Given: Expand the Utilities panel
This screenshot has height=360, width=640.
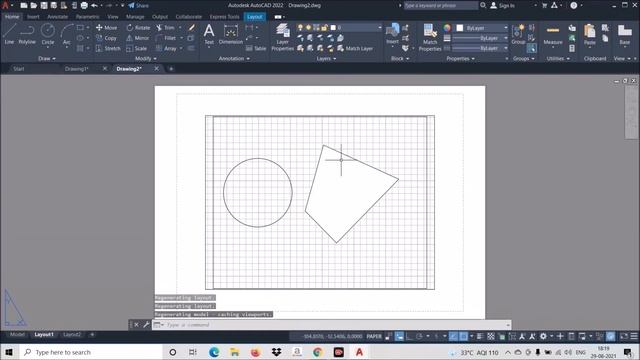Looking at the screenshot, I should pyautogui.click(x=558, y=58).
